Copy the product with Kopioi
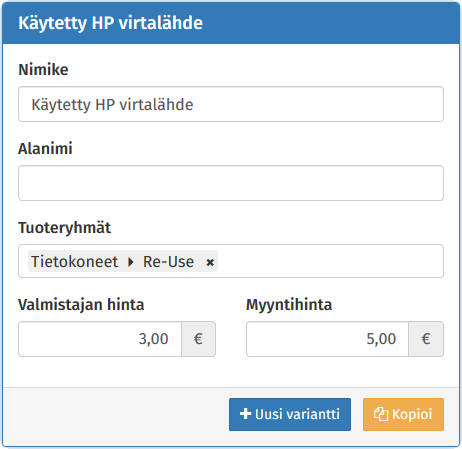The width and height of the screenshot is (462, 449). coord(403,414)
